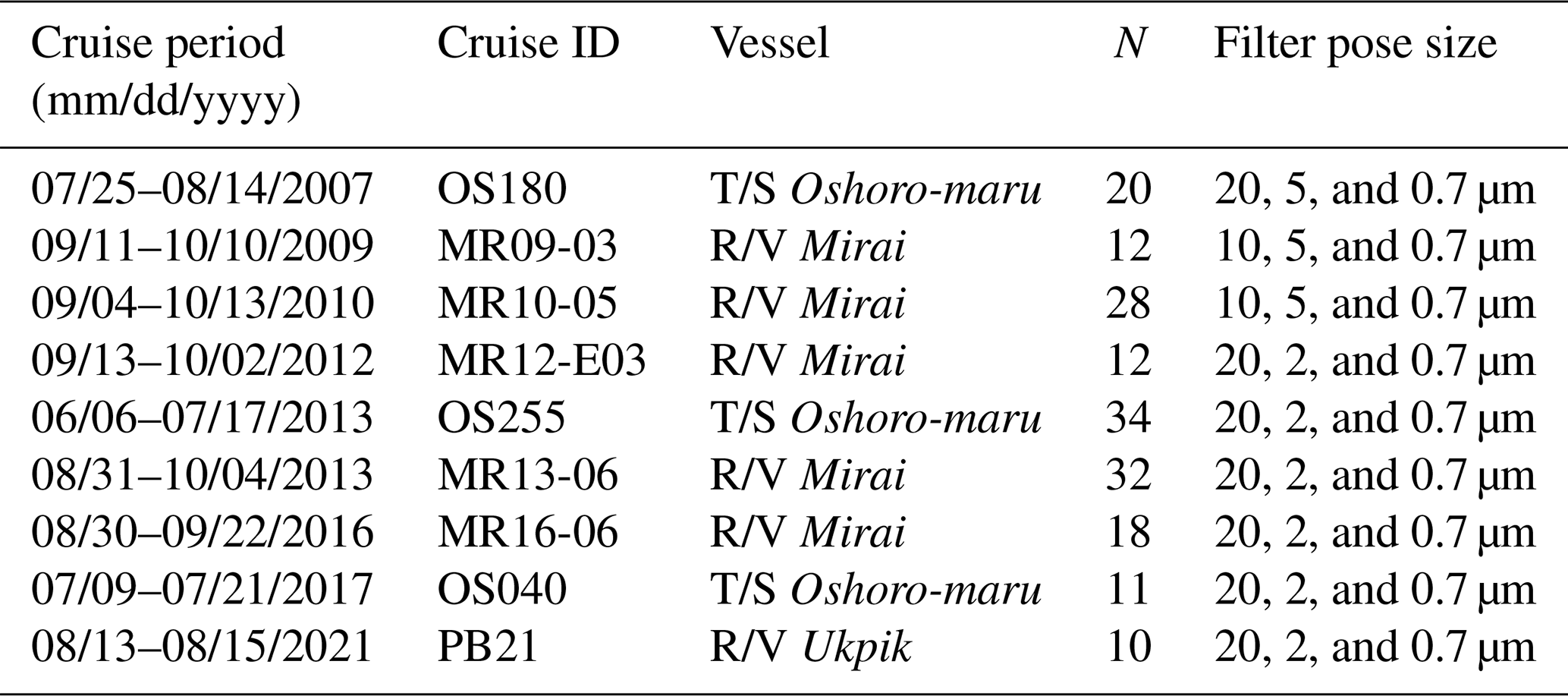Select the R/V Ukpik vessel cell
Screen dimensions: 1568x696
pos(810,647)
